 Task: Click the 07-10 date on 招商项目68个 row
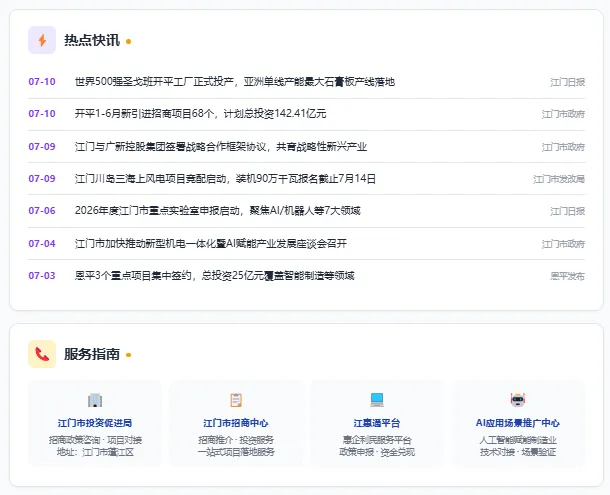coord(42,114)
